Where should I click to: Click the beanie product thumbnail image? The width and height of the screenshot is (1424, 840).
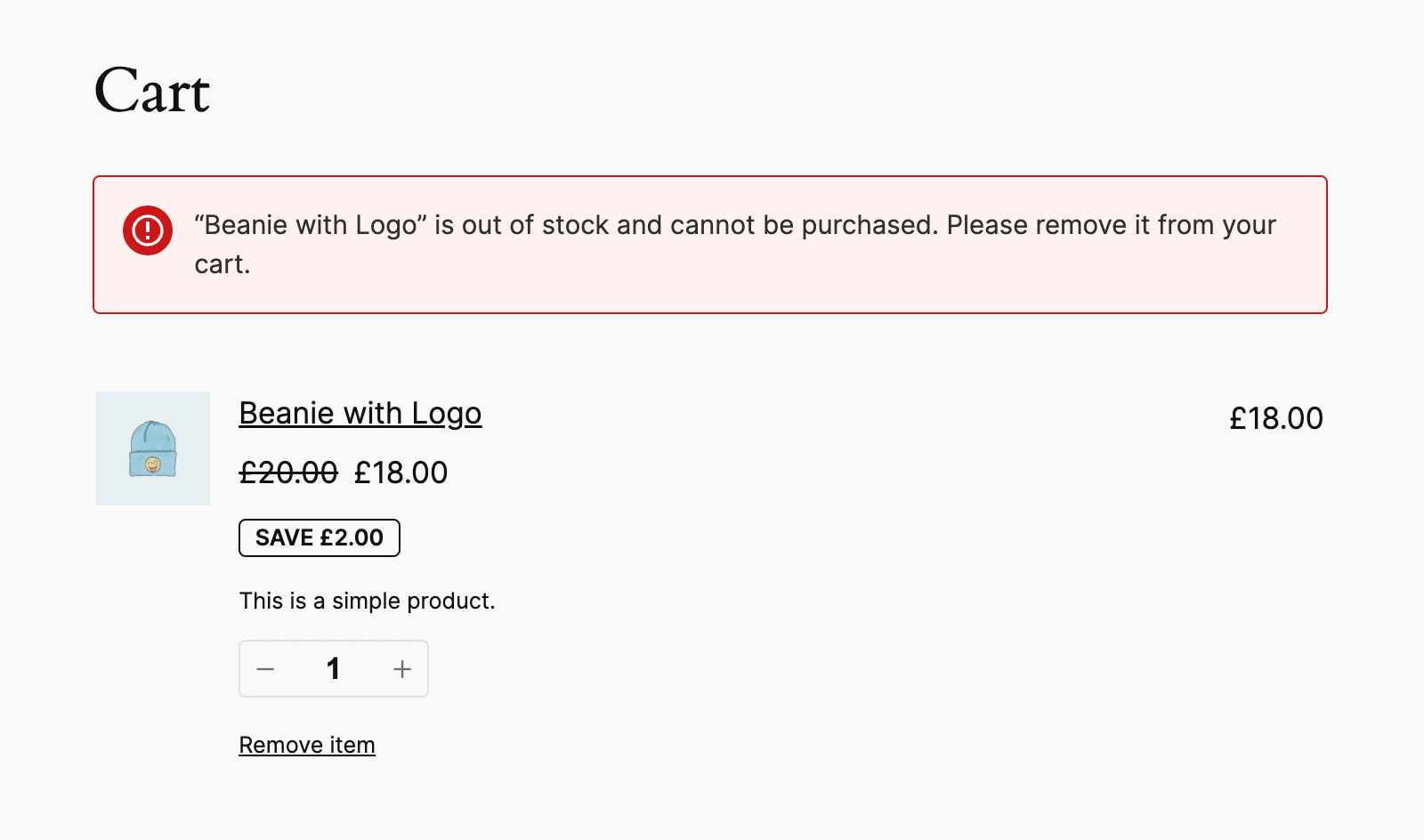tap(152, 448)
